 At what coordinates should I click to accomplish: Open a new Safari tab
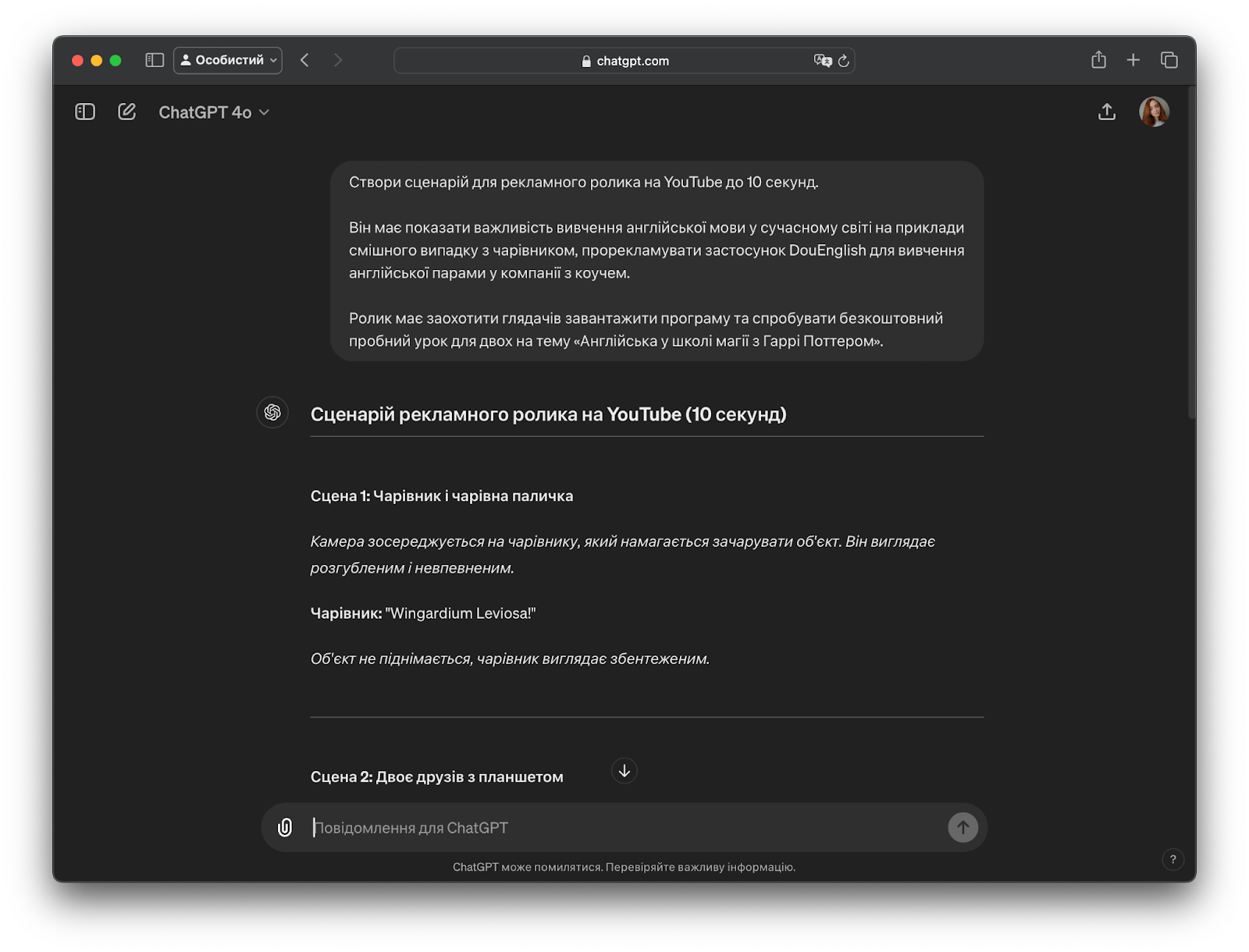[x=1133, y=60]
